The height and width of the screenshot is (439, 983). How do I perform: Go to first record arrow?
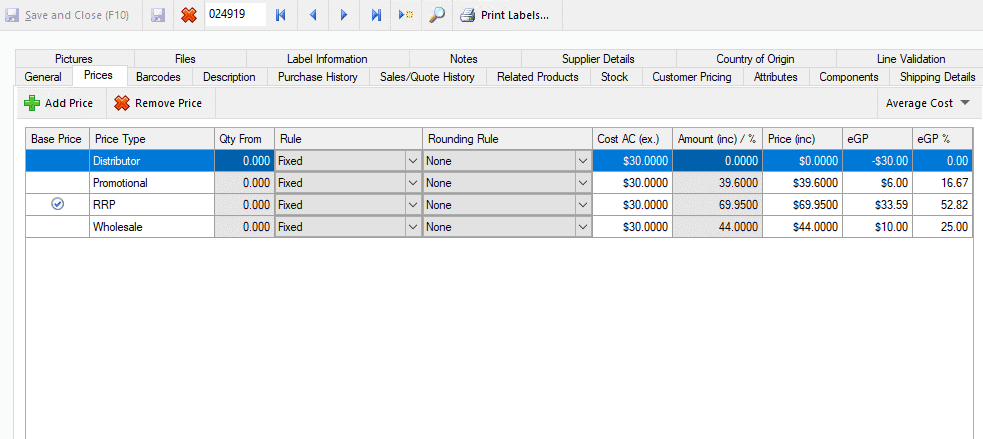point(281,15)
